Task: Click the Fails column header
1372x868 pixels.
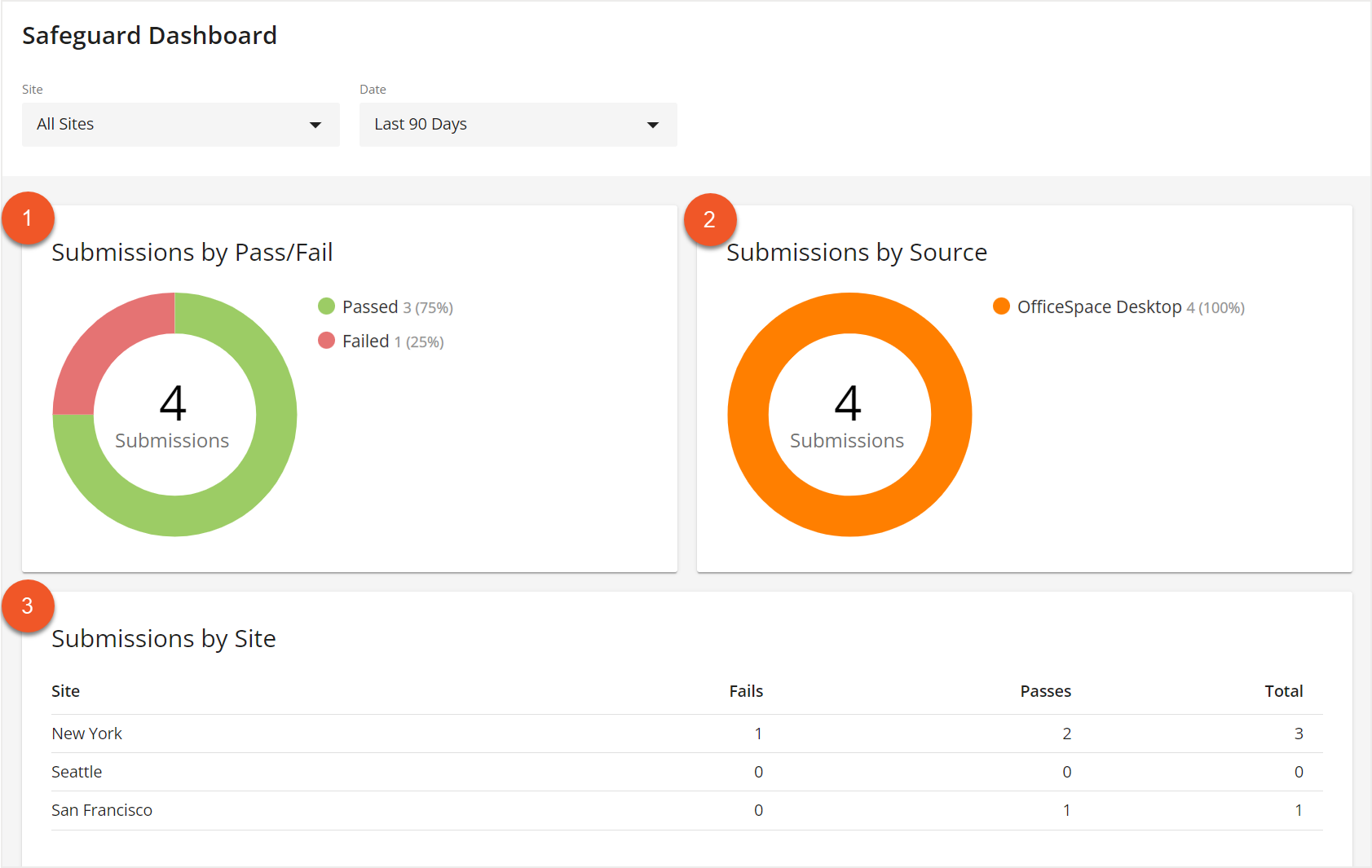Action: click(746, 691)
